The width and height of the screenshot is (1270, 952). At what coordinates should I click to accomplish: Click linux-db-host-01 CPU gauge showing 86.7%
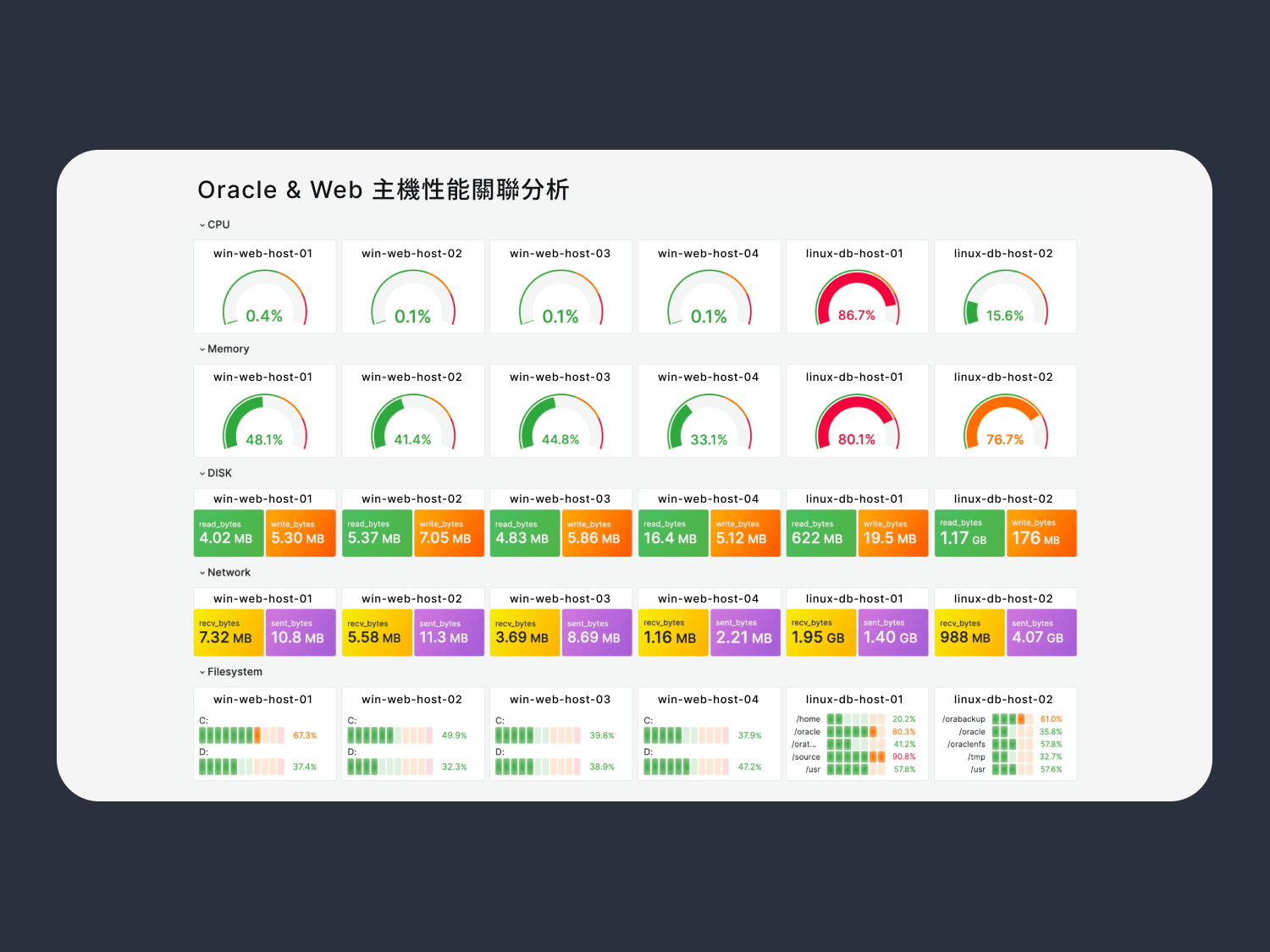tap(856, 299)
